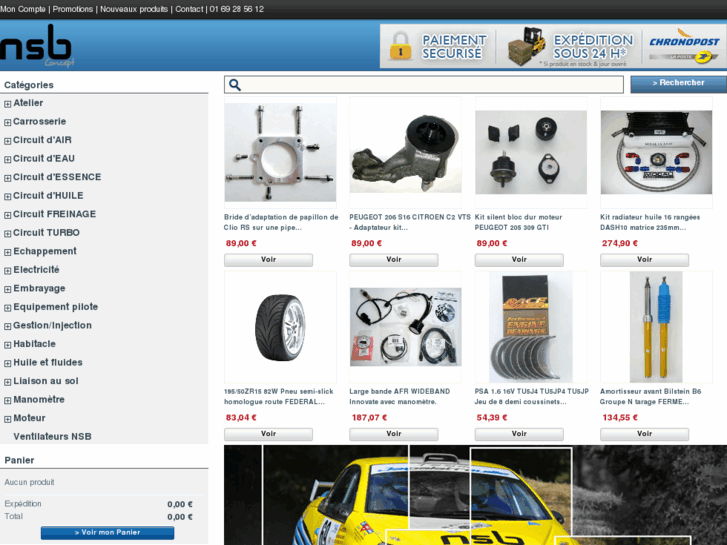Click the 274,90 € price text

[620, 243]
